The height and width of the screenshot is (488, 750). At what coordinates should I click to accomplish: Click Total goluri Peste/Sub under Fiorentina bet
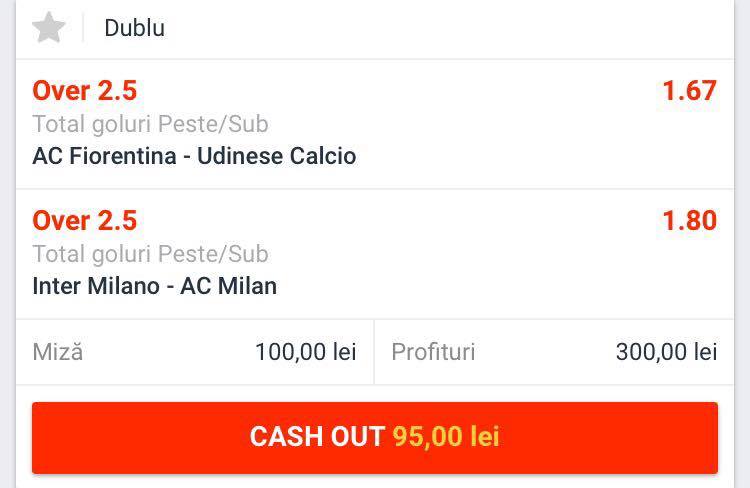[x=150, y=124]
